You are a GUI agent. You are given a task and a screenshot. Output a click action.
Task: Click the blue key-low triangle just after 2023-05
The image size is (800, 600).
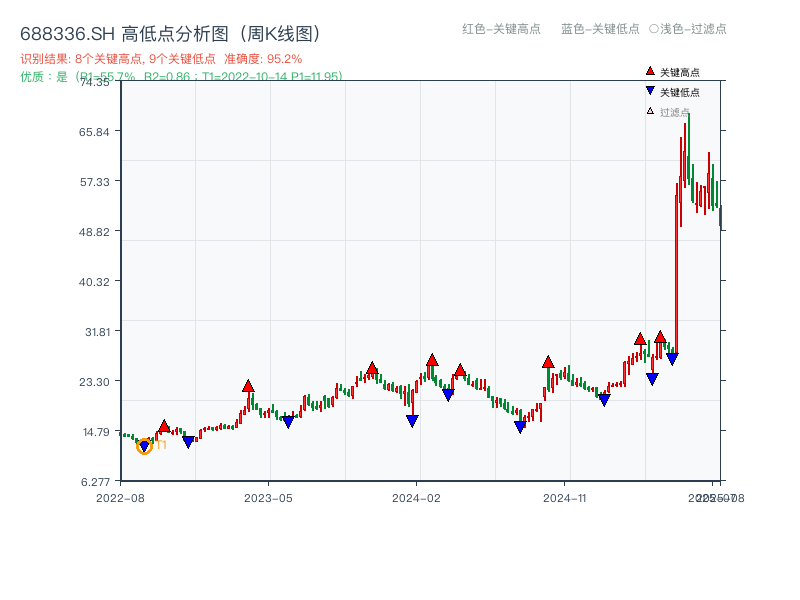288,422
